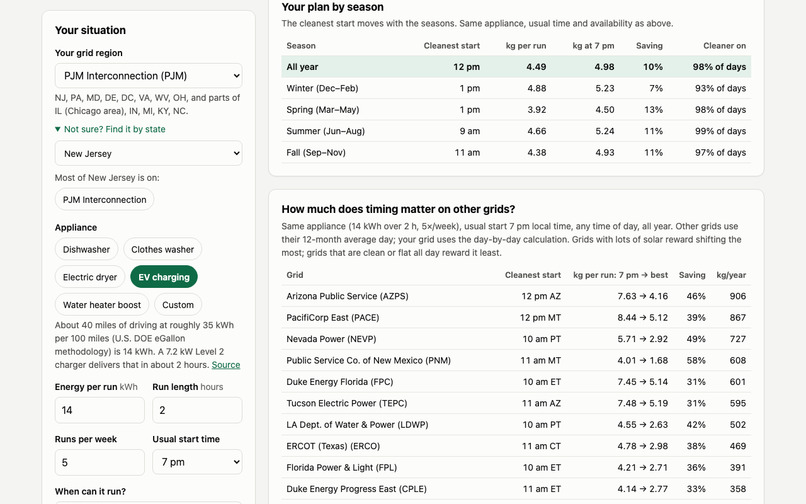Select the 'All year' season row label
The image size is (806, 504).
point(302,67)
